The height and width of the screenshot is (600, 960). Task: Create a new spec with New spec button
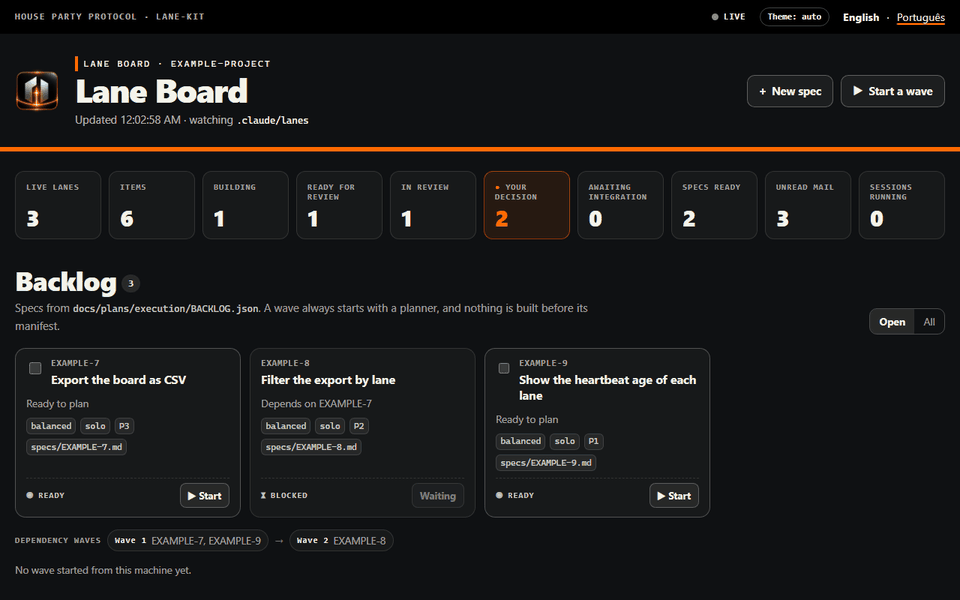tap(790, 91)
